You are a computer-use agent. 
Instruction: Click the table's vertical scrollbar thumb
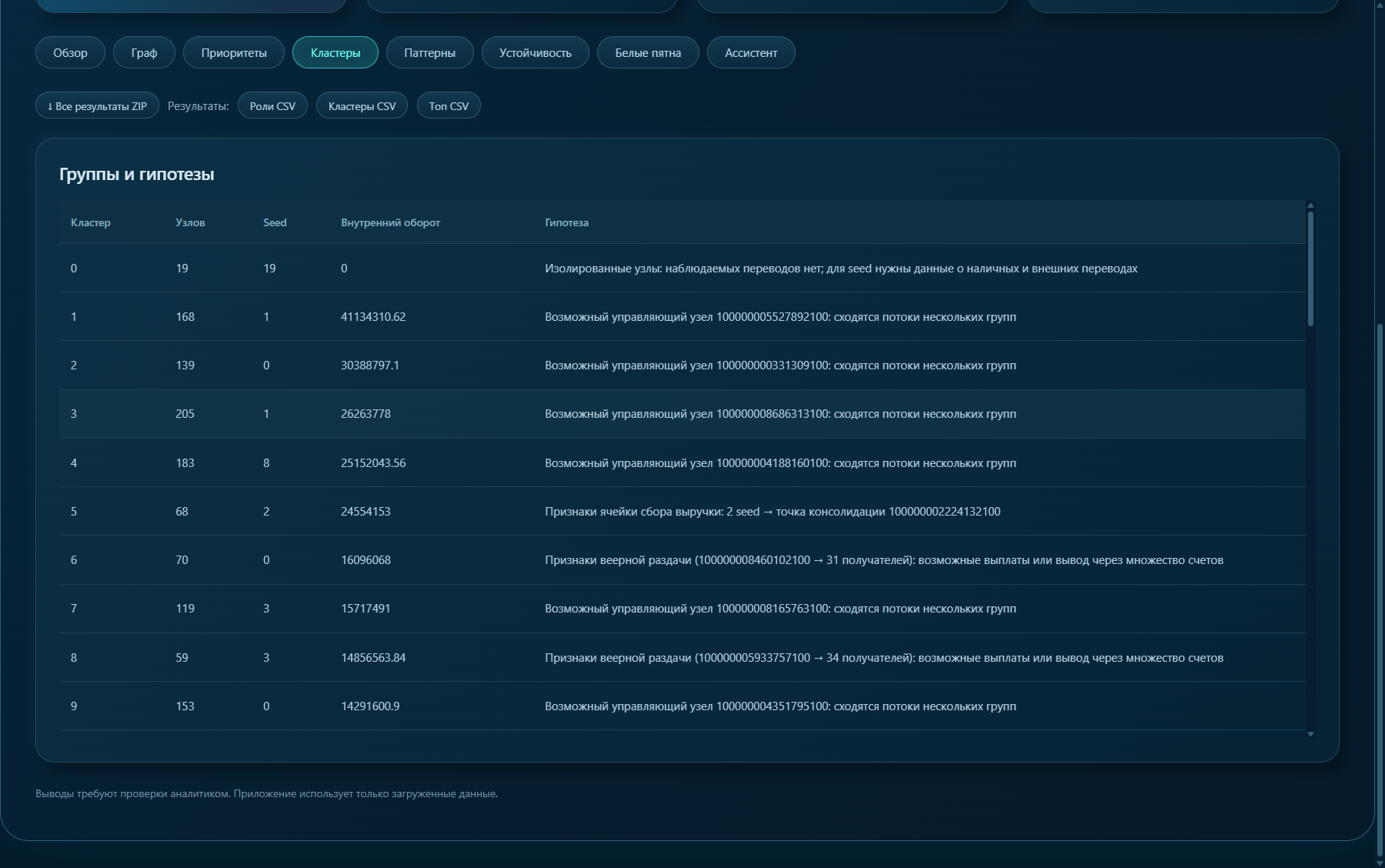click(x=1310, y=268)
